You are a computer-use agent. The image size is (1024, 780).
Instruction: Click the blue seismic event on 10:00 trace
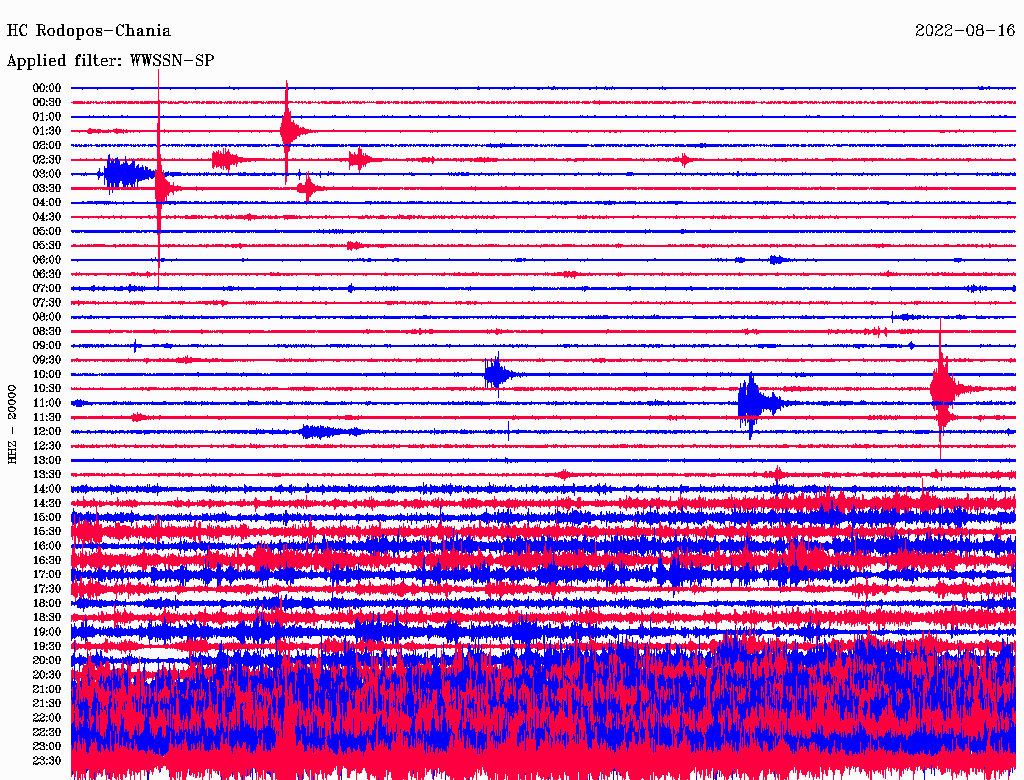pos(497,374)
